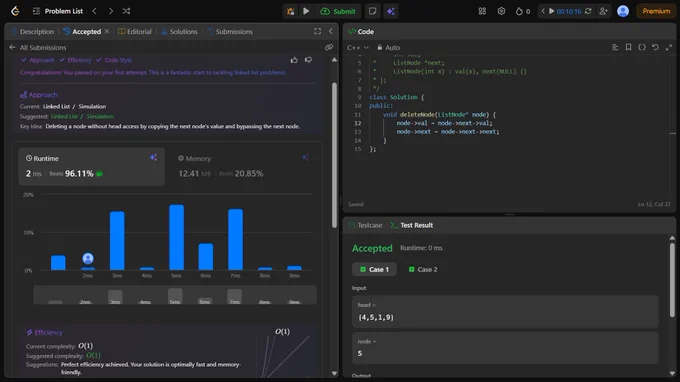Switch to the Description tab
This screenshot has height=382, width=680.
(x=33, y=32)
